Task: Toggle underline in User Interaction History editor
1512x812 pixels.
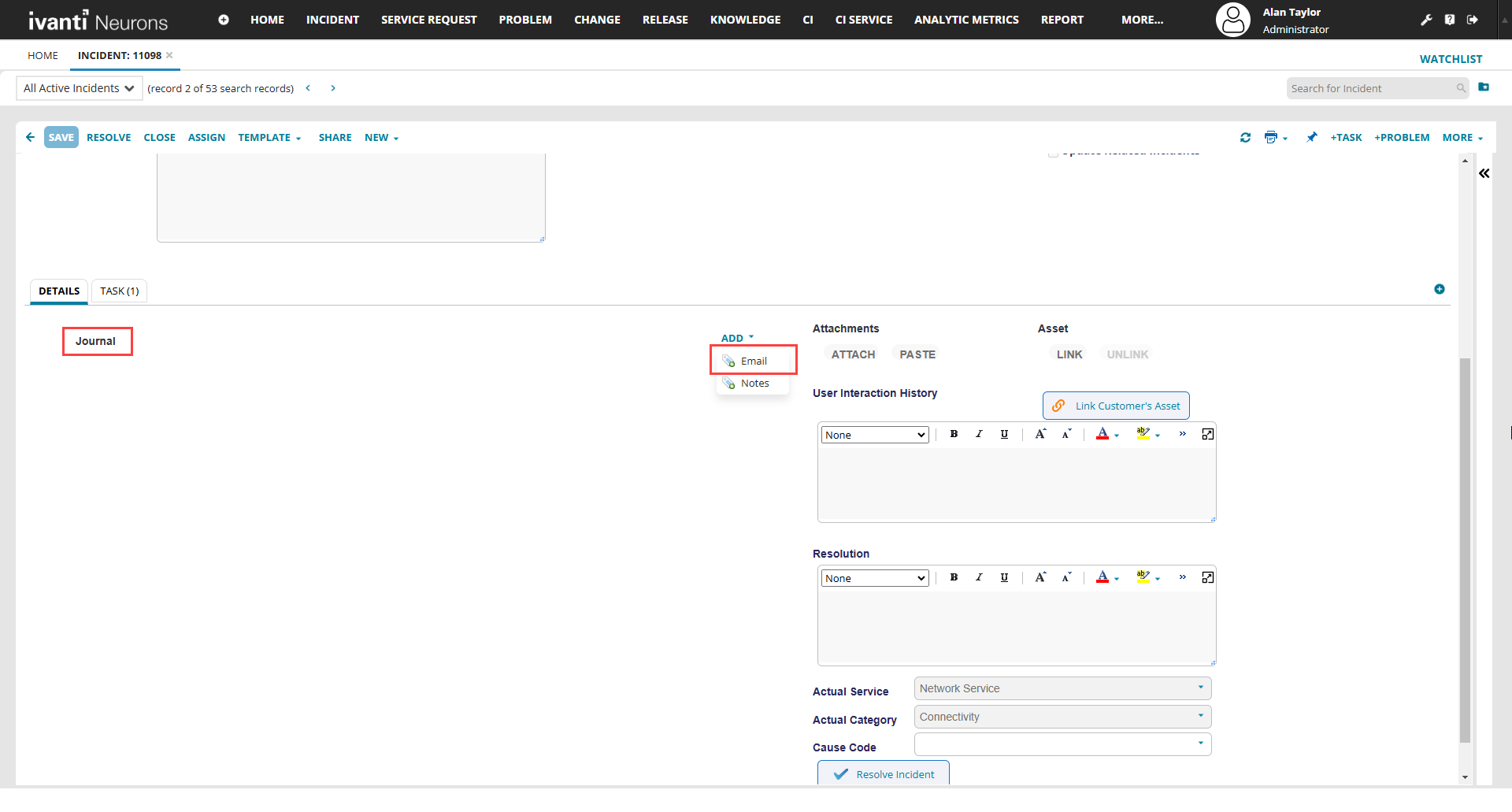Action: coord(1004,434)
